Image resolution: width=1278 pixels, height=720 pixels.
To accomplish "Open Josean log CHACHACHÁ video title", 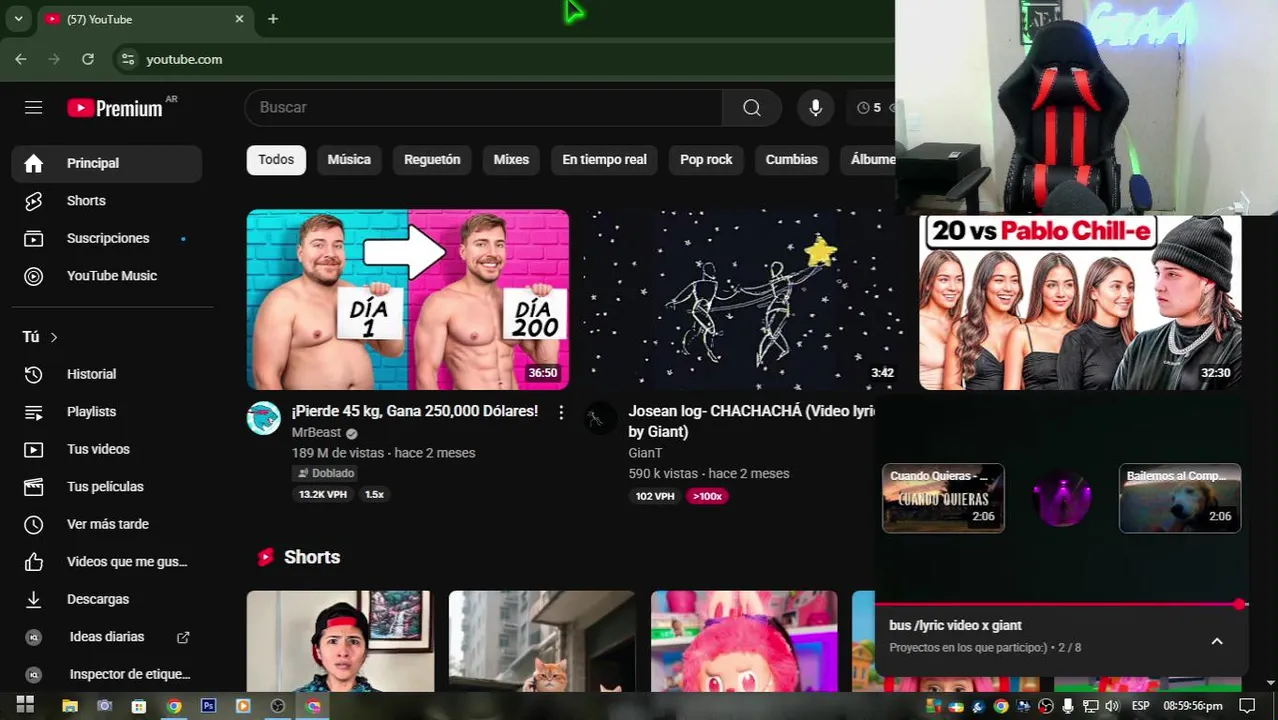I will tap(752, 421).
